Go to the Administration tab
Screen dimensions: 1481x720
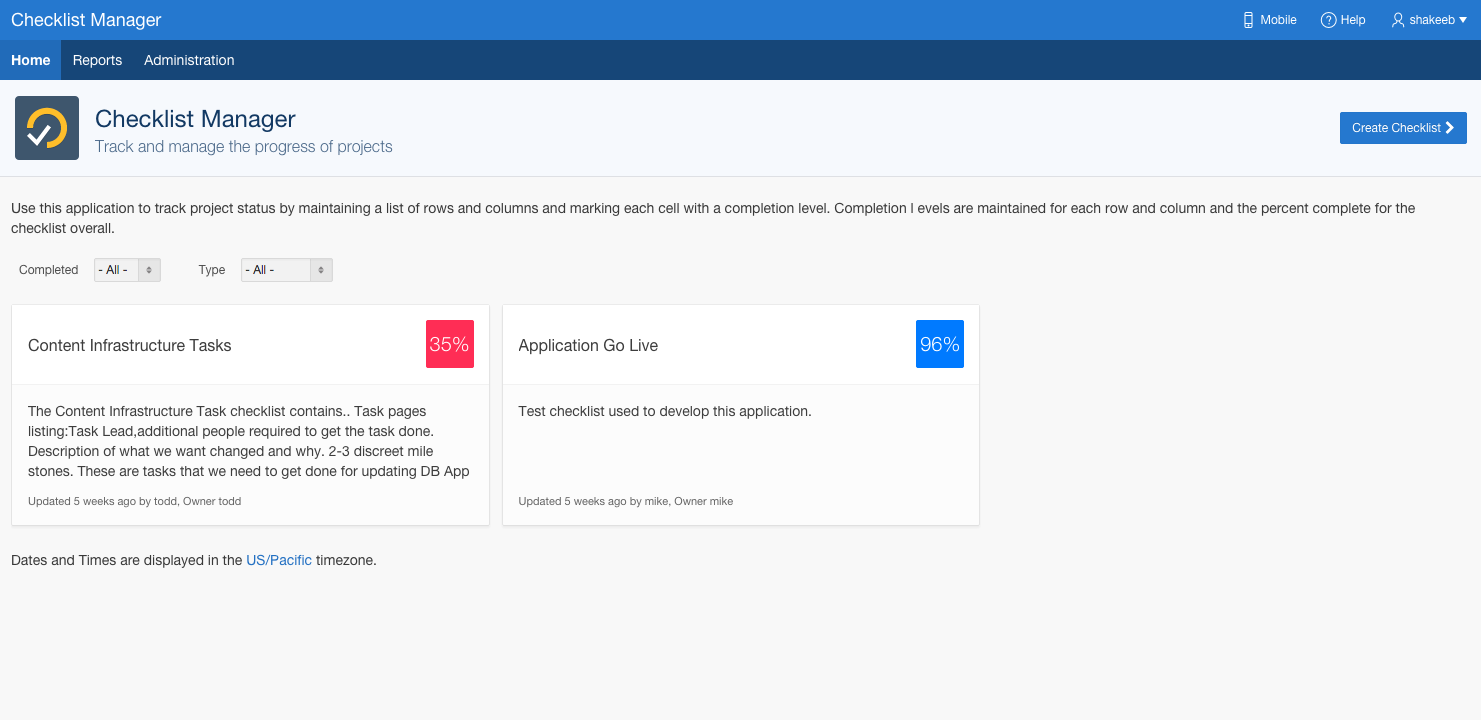[x=189, y=60]
